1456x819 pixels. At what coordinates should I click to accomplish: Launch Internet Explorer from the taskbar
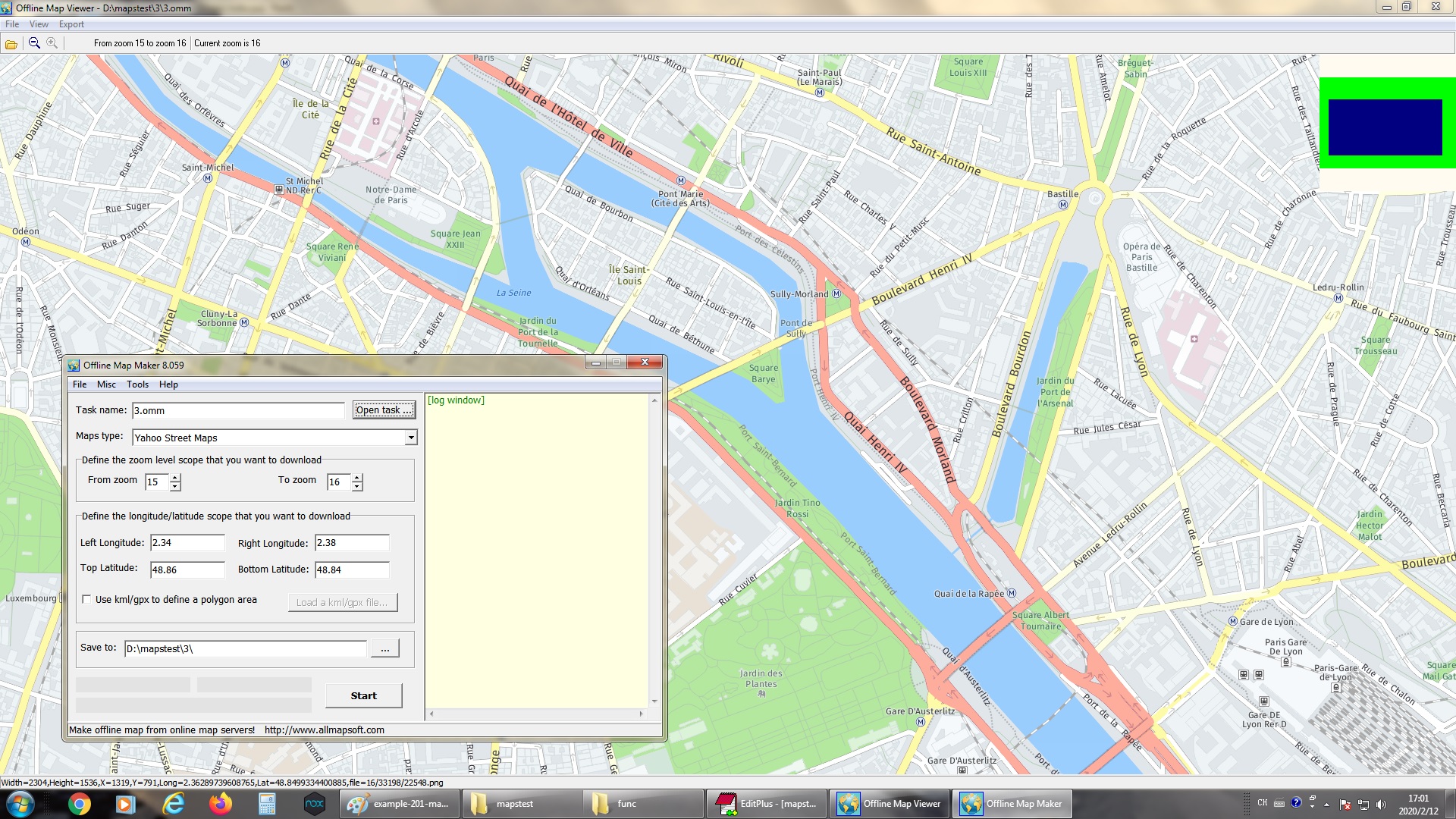click(x=174, y=804)
